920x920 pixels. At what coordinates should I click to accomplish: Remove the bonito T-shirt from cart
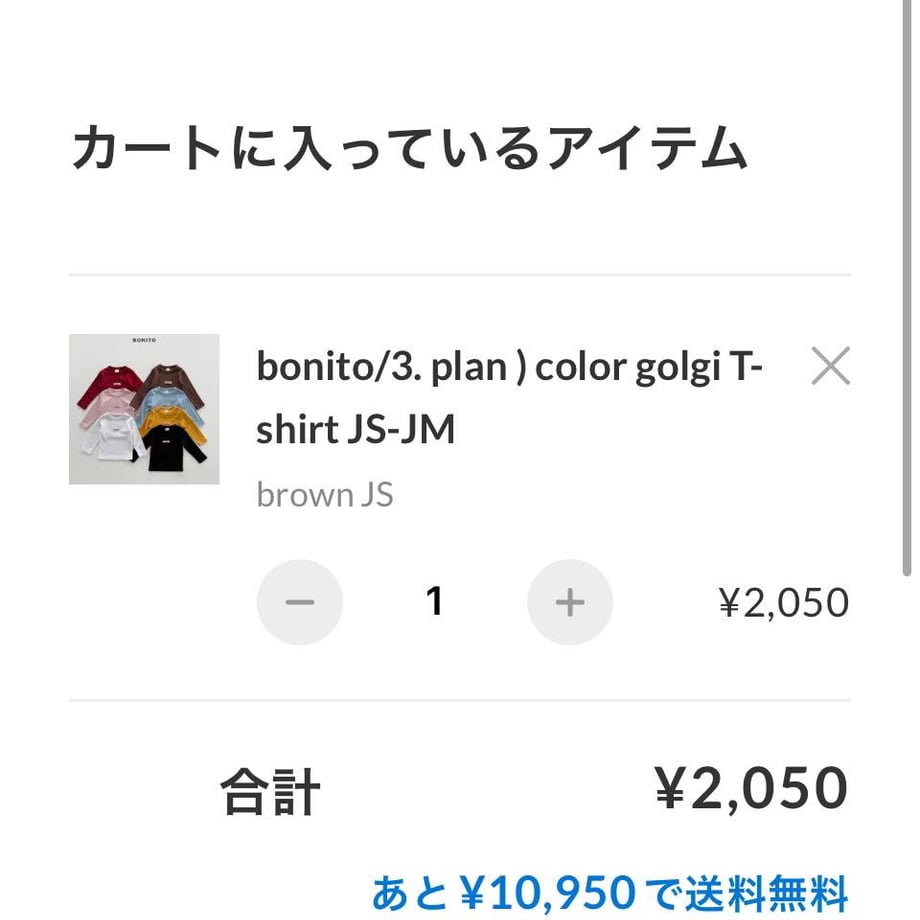pyautogui.click(x=830, y=366)
